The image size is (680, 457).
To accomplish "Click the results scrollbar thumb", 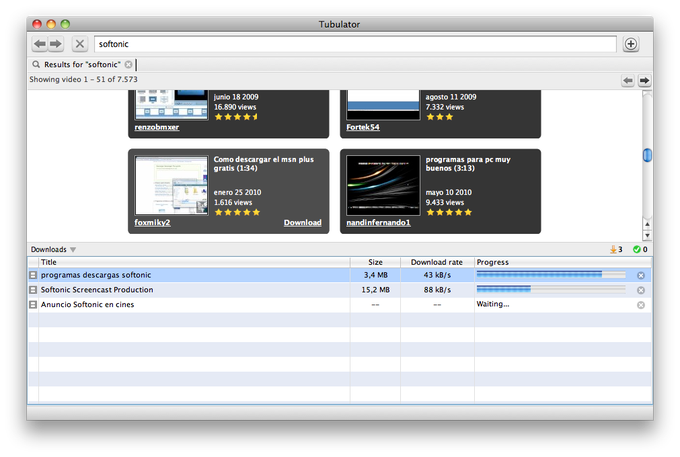I will (x=647, y=155).
